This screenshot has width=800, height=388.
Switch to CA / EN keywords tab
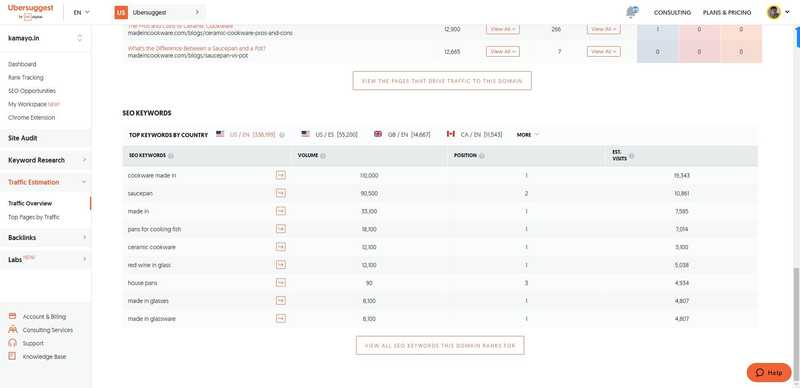pyautogui.click(x=474, y=134)
